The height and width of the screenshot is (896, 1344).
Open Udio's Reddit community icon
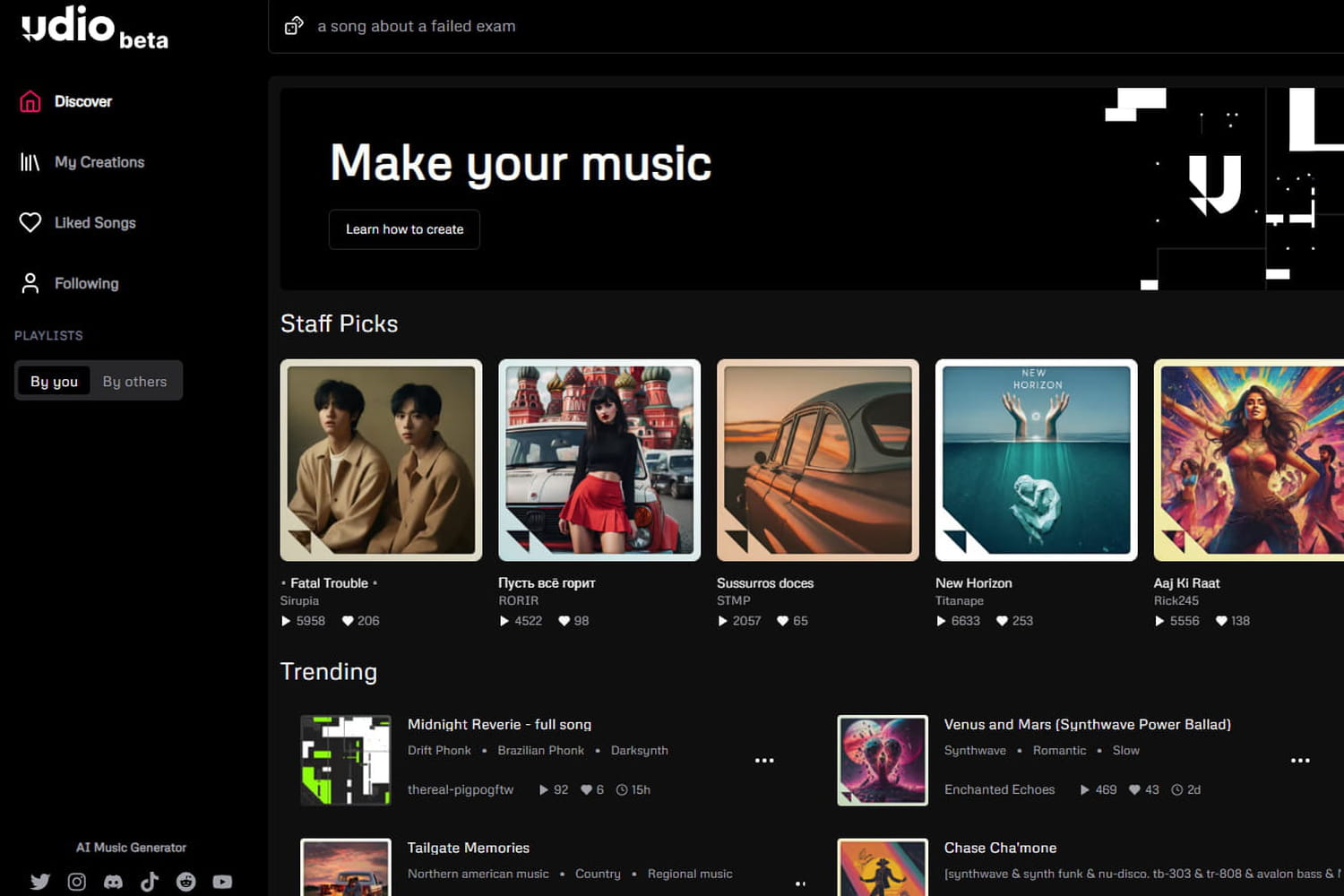[x=186, y=882]
